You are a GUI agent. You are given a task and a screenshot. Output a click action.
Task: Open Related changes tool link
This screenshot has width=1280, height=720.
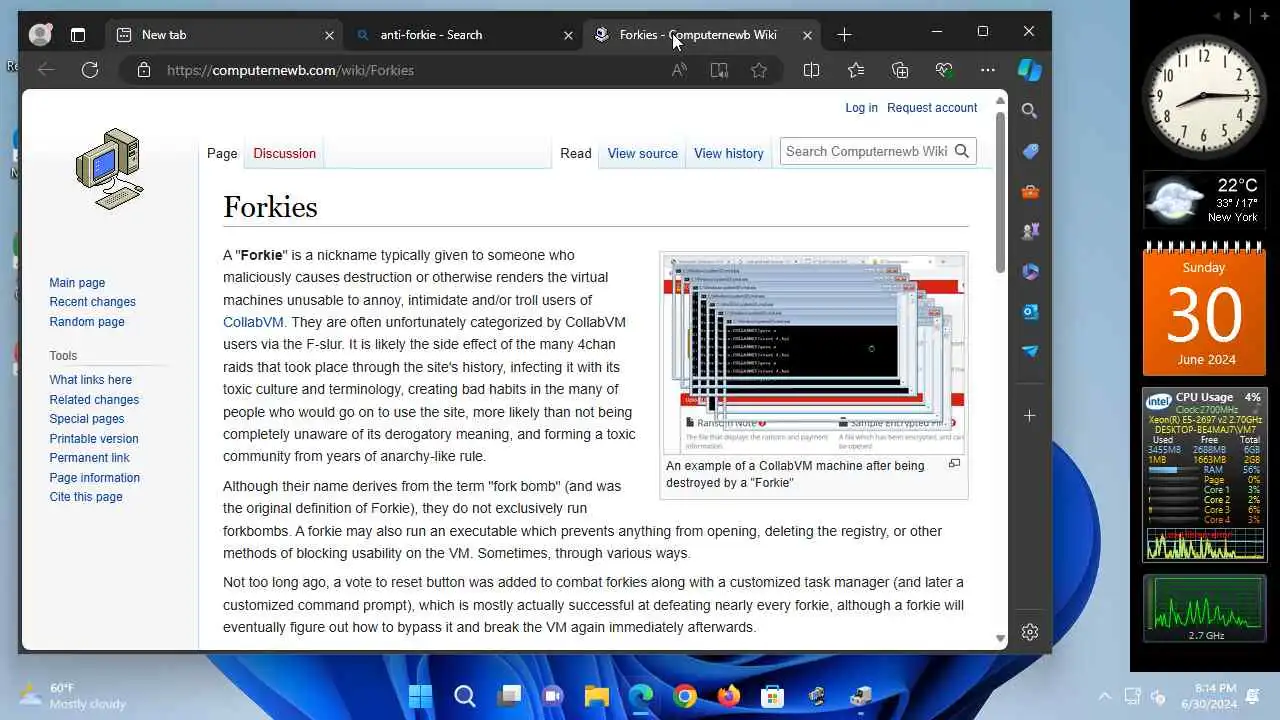(94, 400)
